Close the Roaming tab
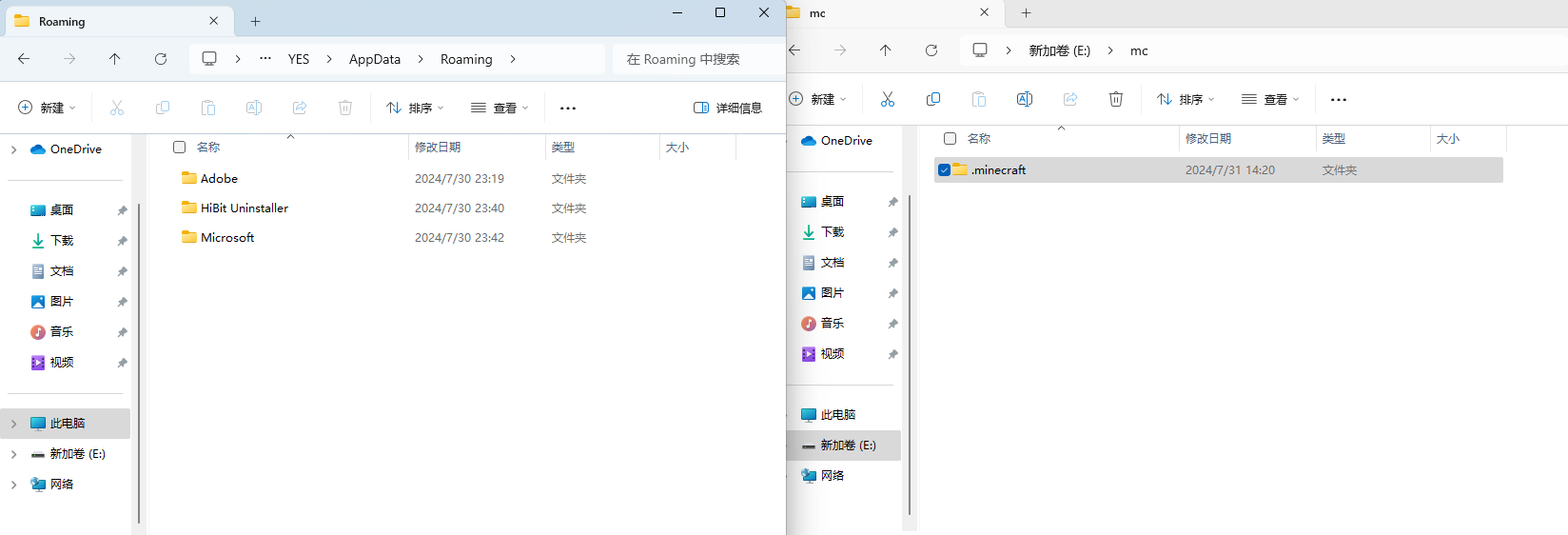The width and height of the screenshot is (1568, 535). point(213,20)
